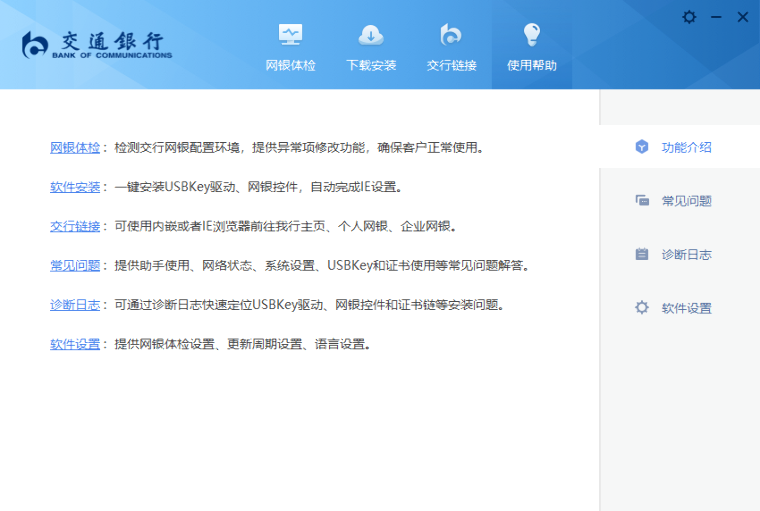
Task: Open the 软件设置 hyperlink in the content
Action: coord(75,344)
